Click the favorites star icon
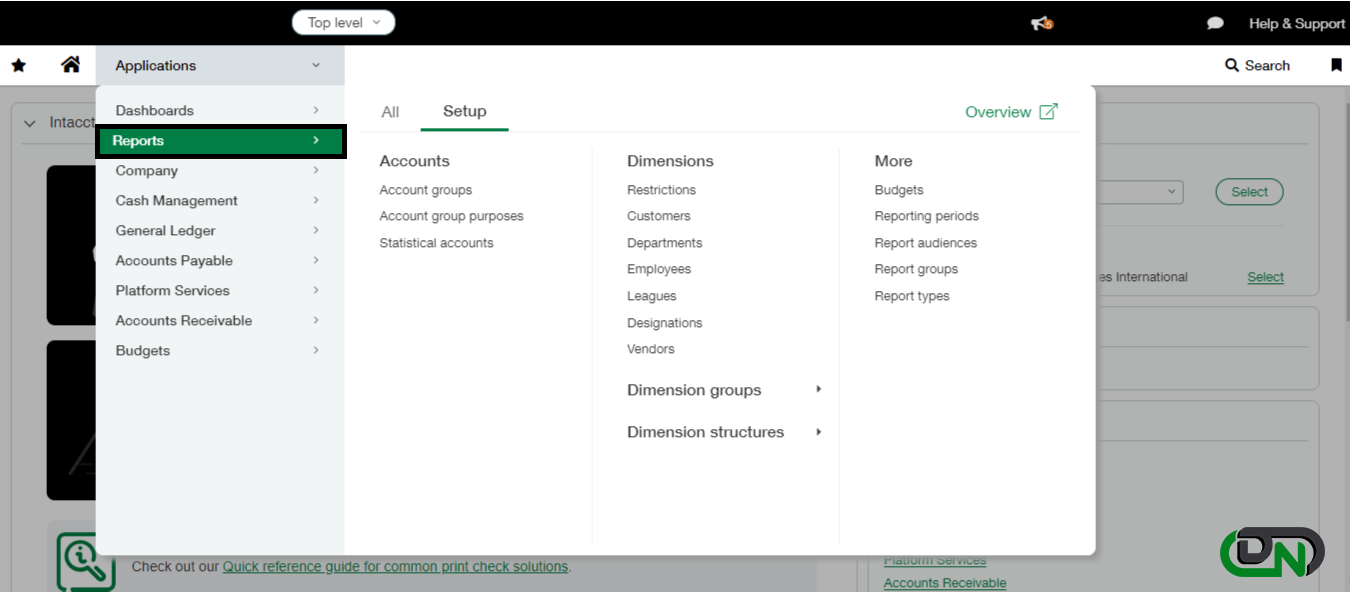 pos(18,64)
